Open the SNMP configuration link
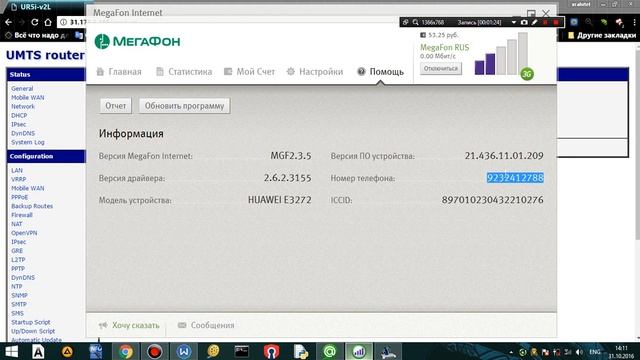 point(19,296)
